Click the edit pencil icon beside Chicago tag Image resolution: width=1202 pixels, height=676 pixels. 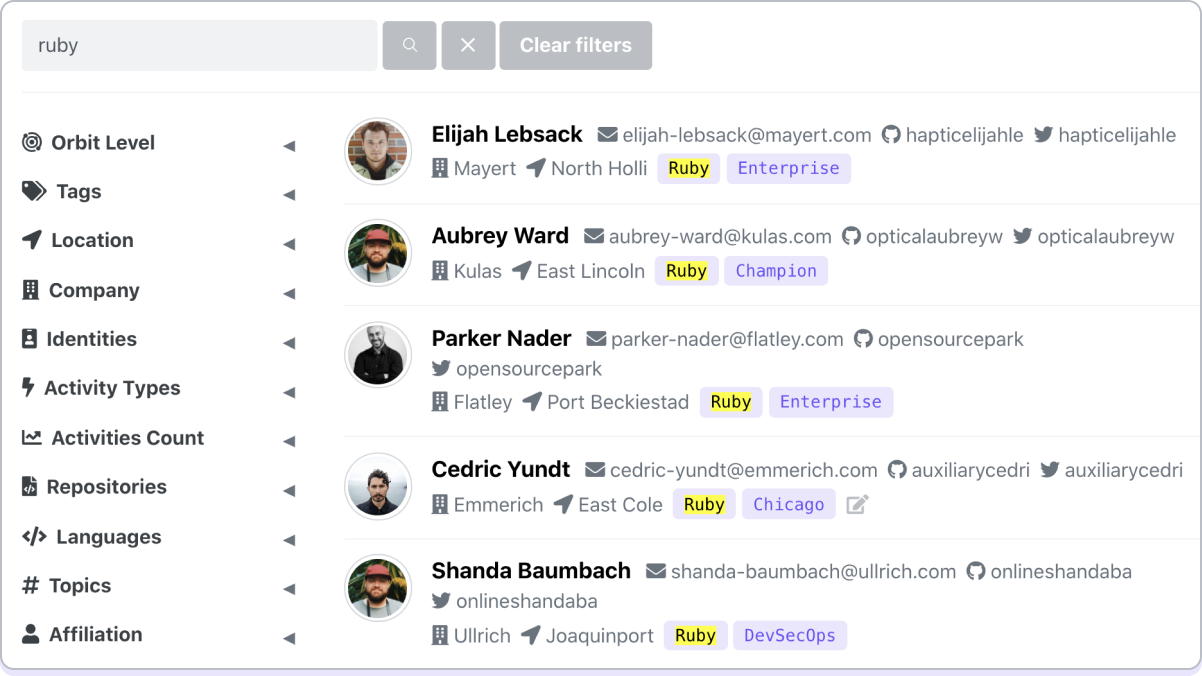856,505
